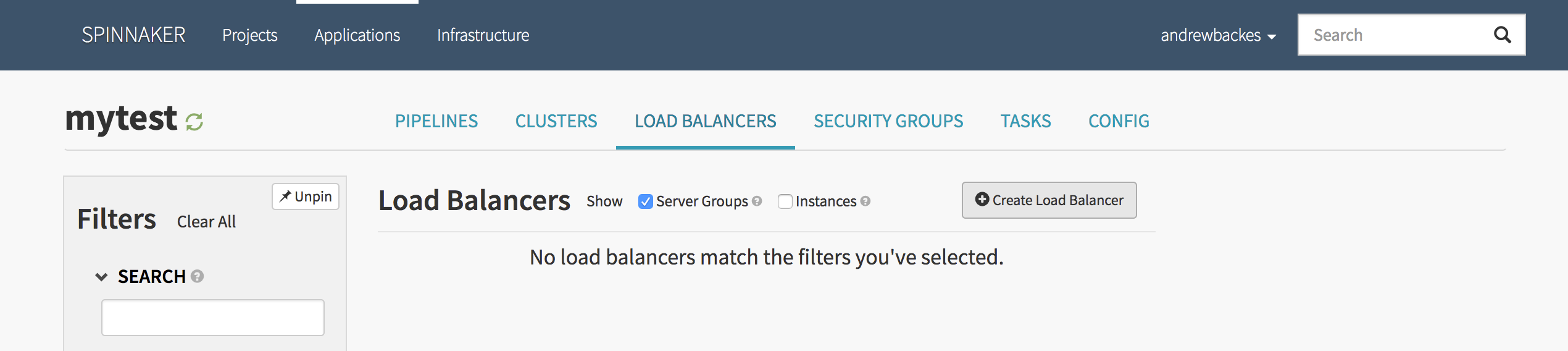Screen dimensions: 1568x351
Task: Uncheck the Server Groups checkbox
Action: 645,201
